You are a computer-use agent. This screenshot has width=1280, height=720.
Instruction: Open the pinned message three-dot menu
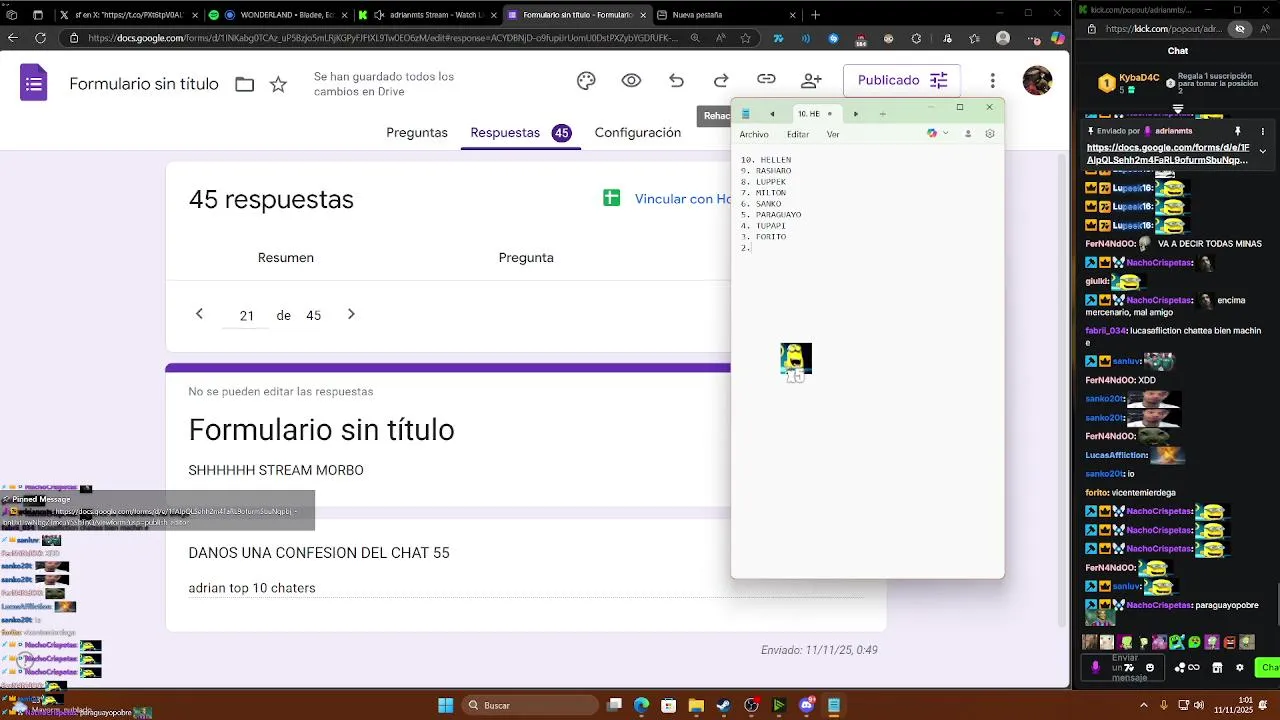click(1264, 131)
